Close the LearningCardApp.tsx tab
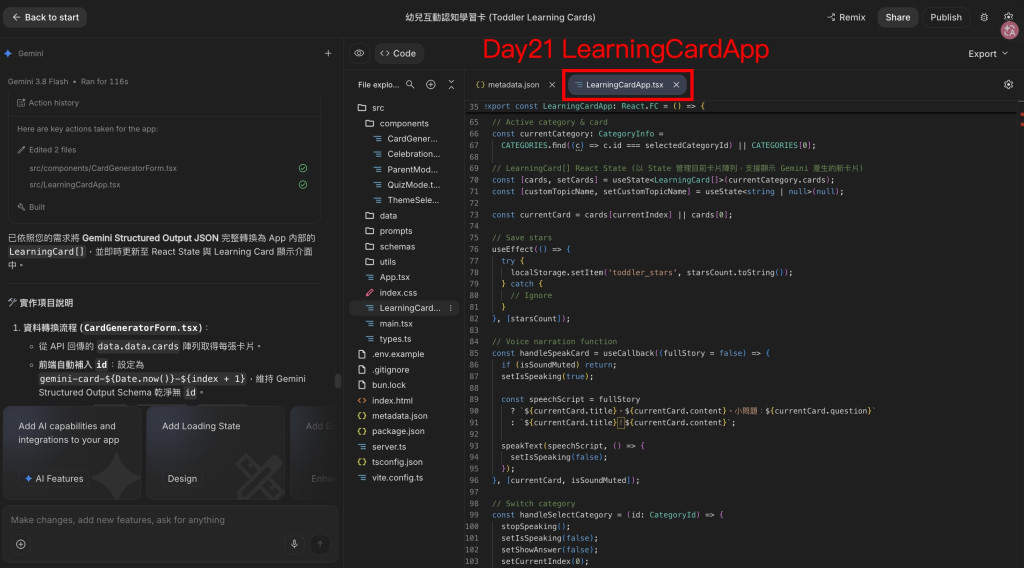The width and height of the screenshot is (1024, 568). point(676,85)
